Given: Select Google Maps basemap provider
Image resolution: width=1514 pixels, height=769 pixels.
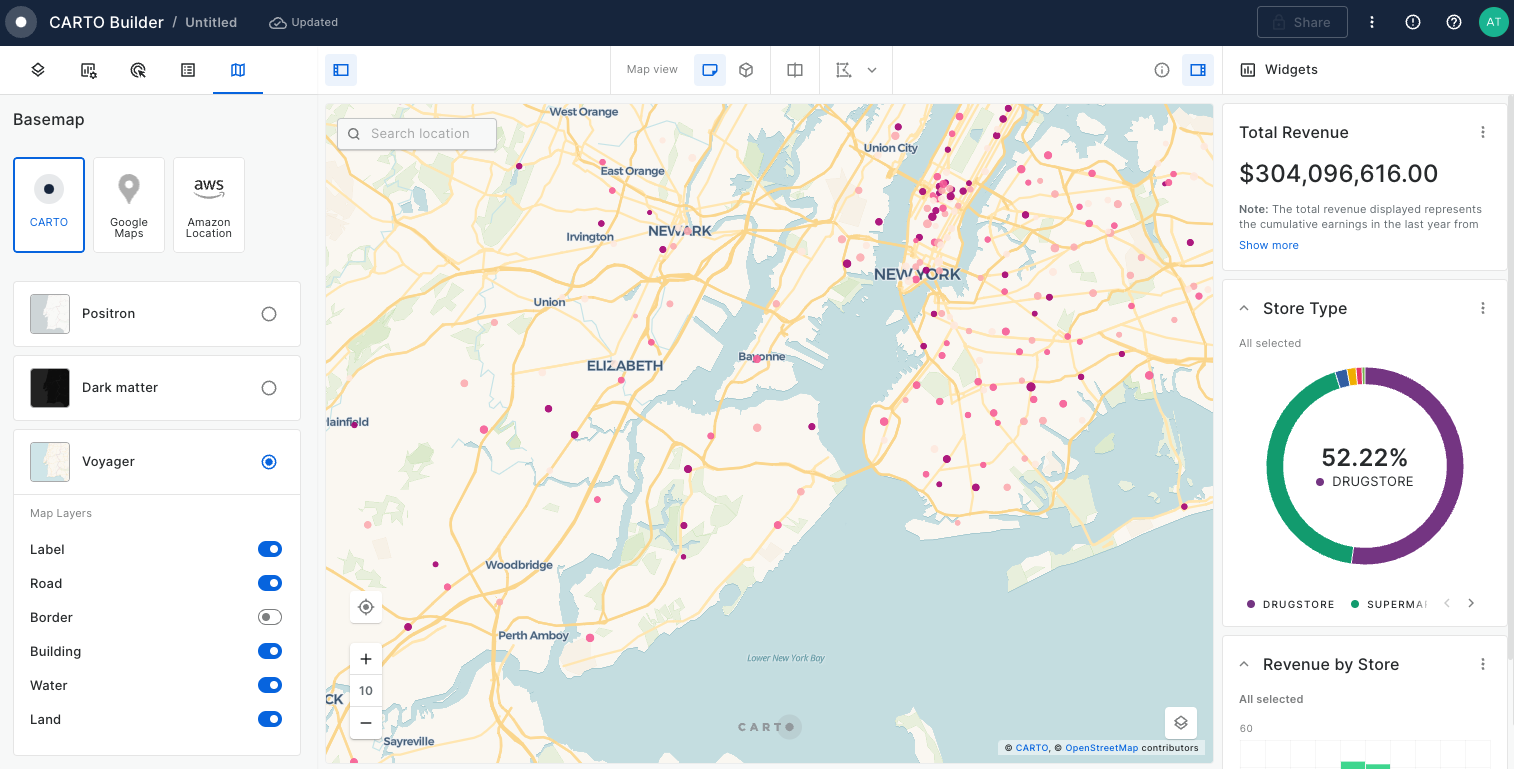Looking at the screenshot, I should (x=129, y=205).
